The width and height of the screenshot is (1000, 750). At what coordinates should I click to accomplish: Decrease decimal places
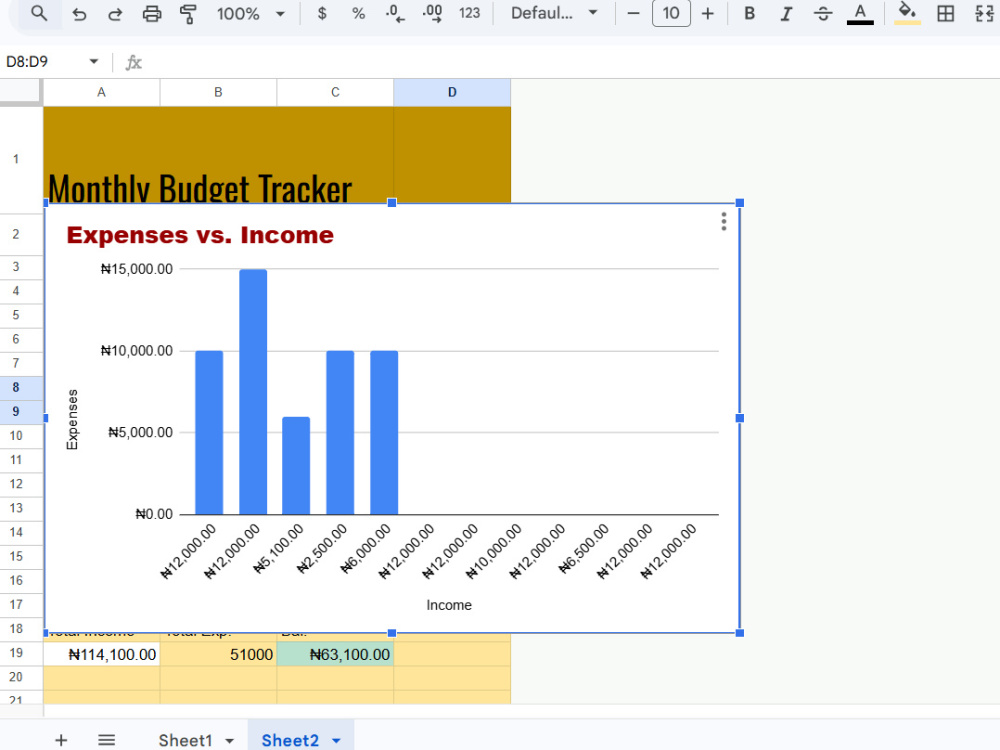coord(395,13)
